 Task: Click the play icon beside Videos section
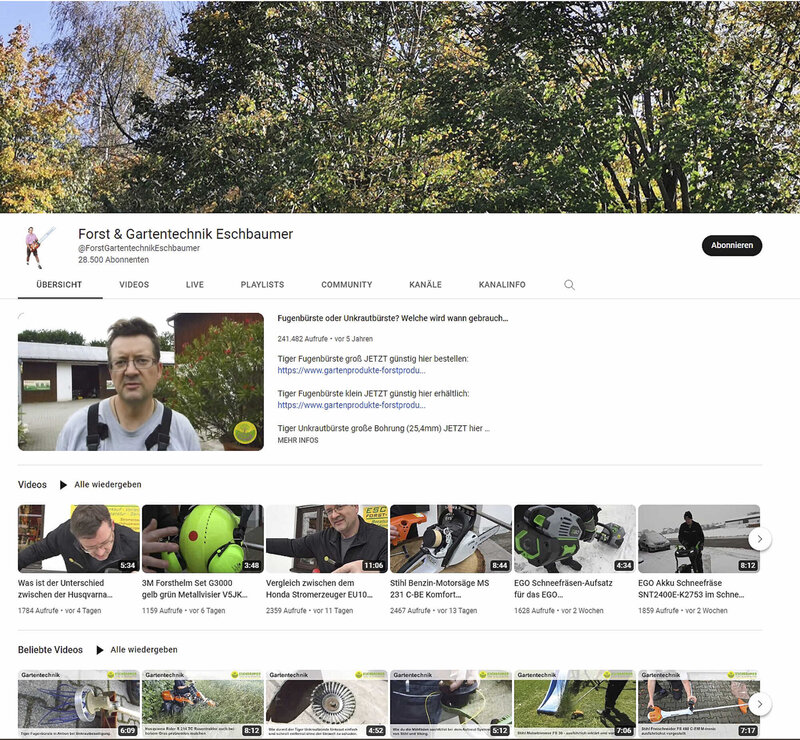[63, 485]
